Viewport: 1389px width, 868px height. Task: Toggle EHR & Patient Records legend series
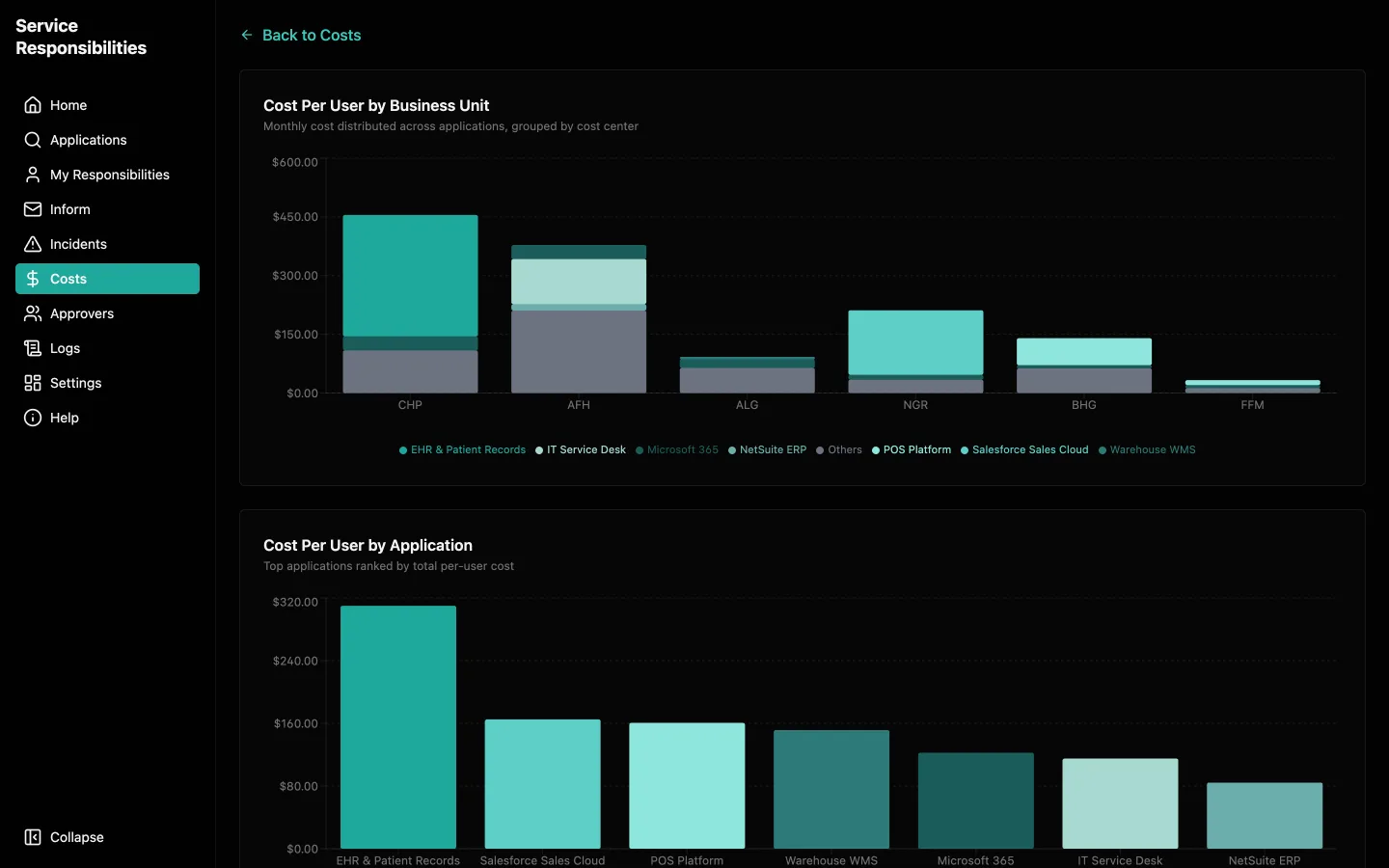pyautogui.click(x=462, y=449)
